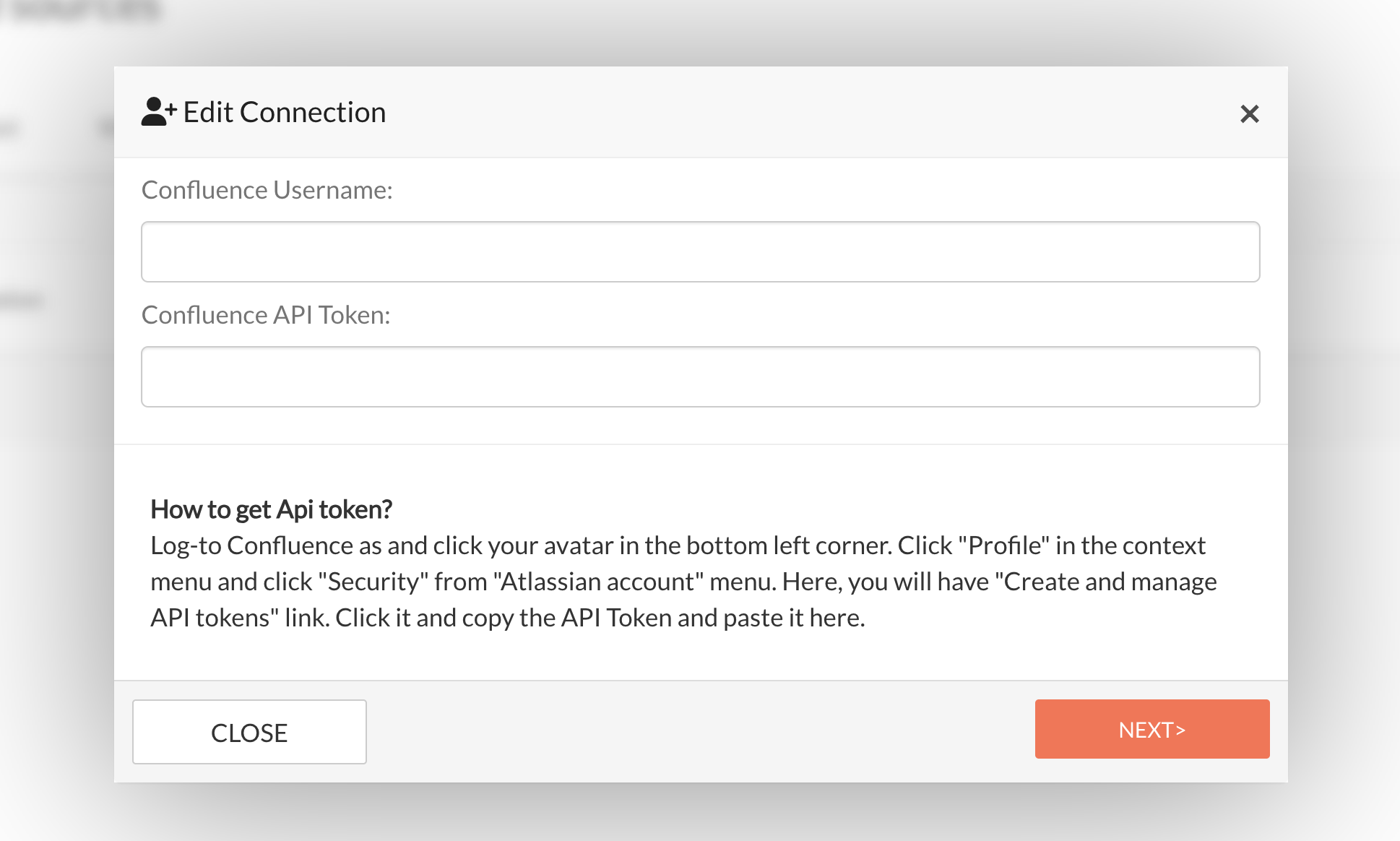Click the Confluence API Token input field
The width and height of the screenshot is (1400, 841).
click(x=700, y=376)
